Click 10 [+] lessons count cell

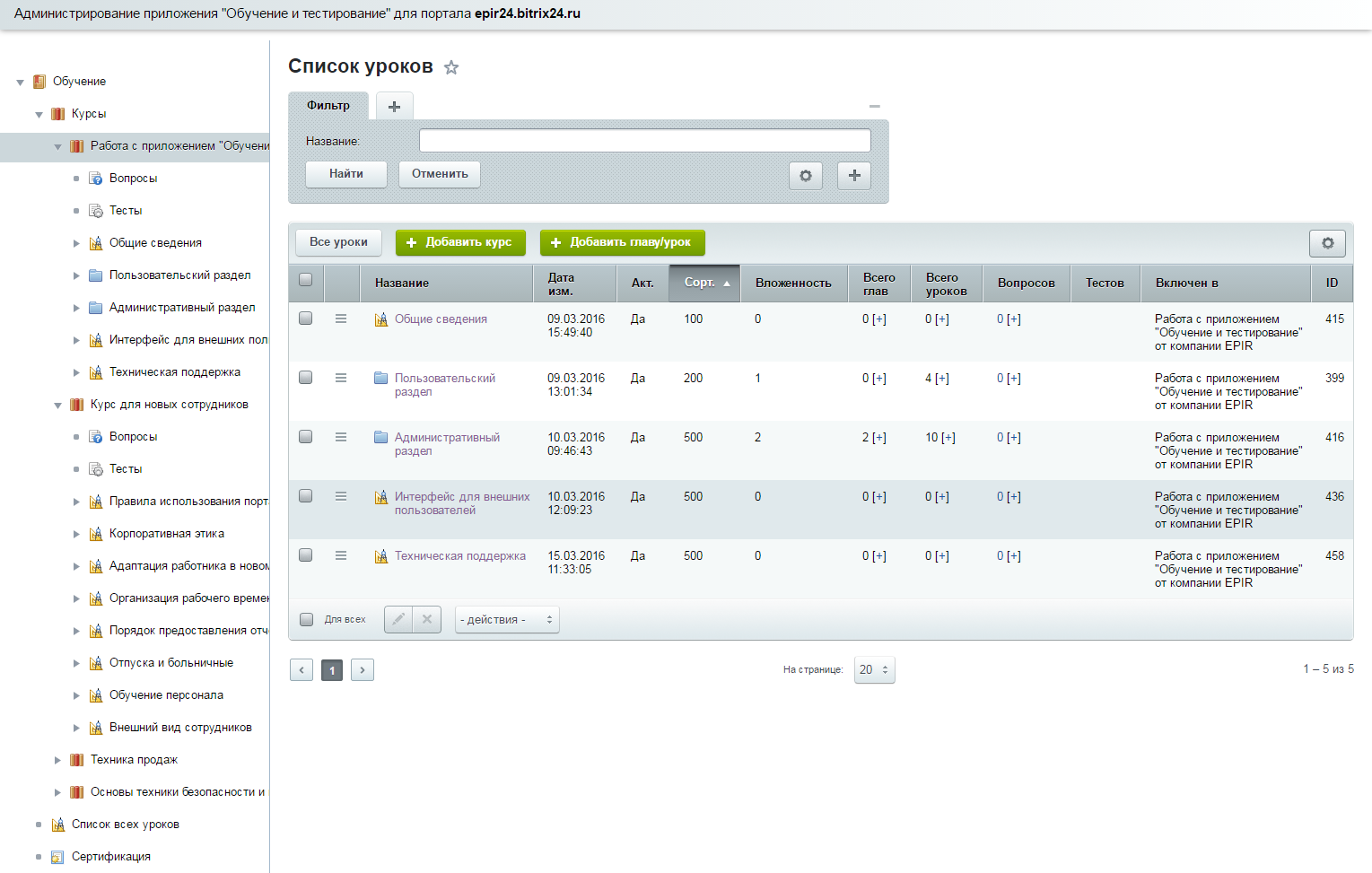(x=940, y=438)
